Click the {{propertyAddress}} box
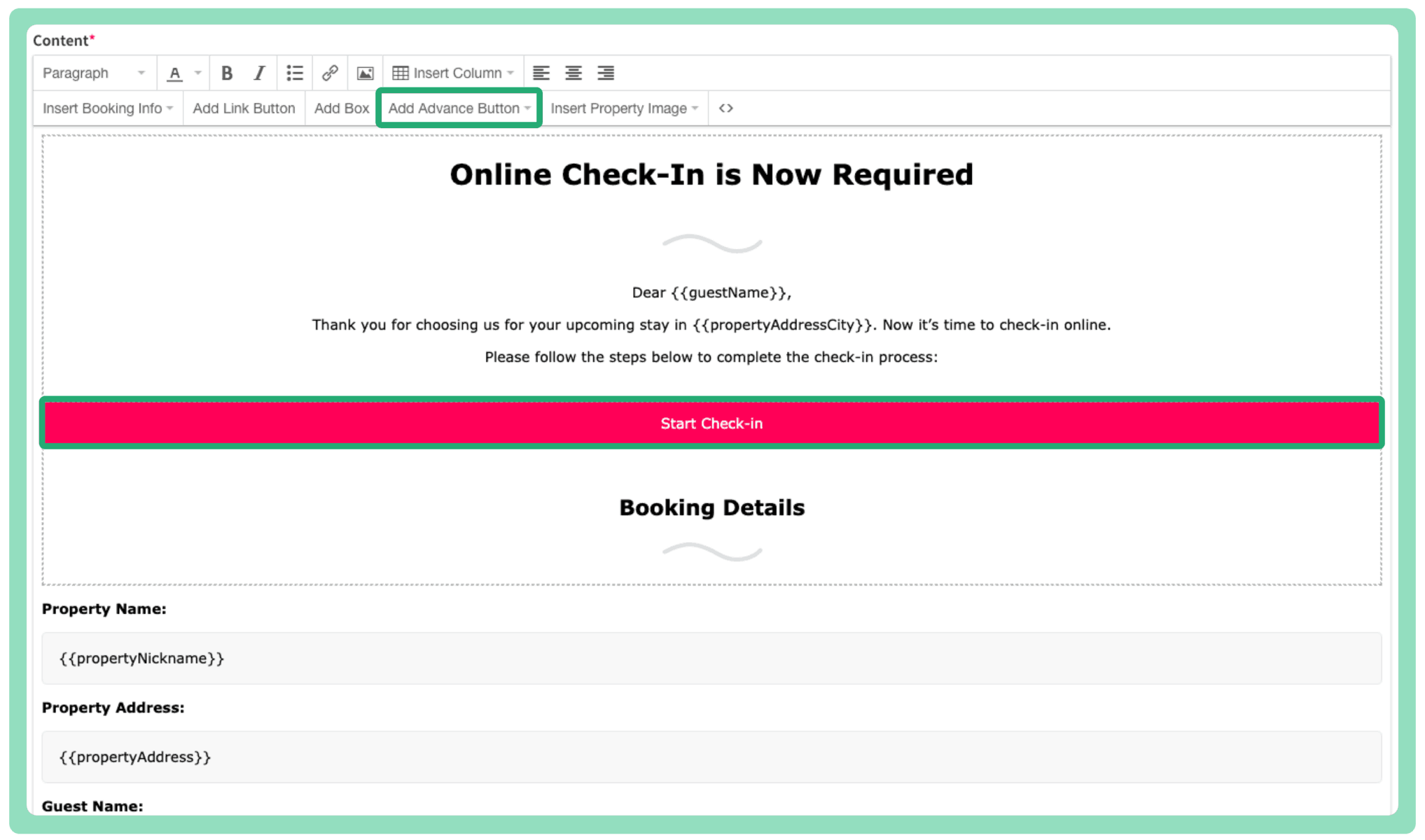 pyautogui.click(x=711, y=757)
